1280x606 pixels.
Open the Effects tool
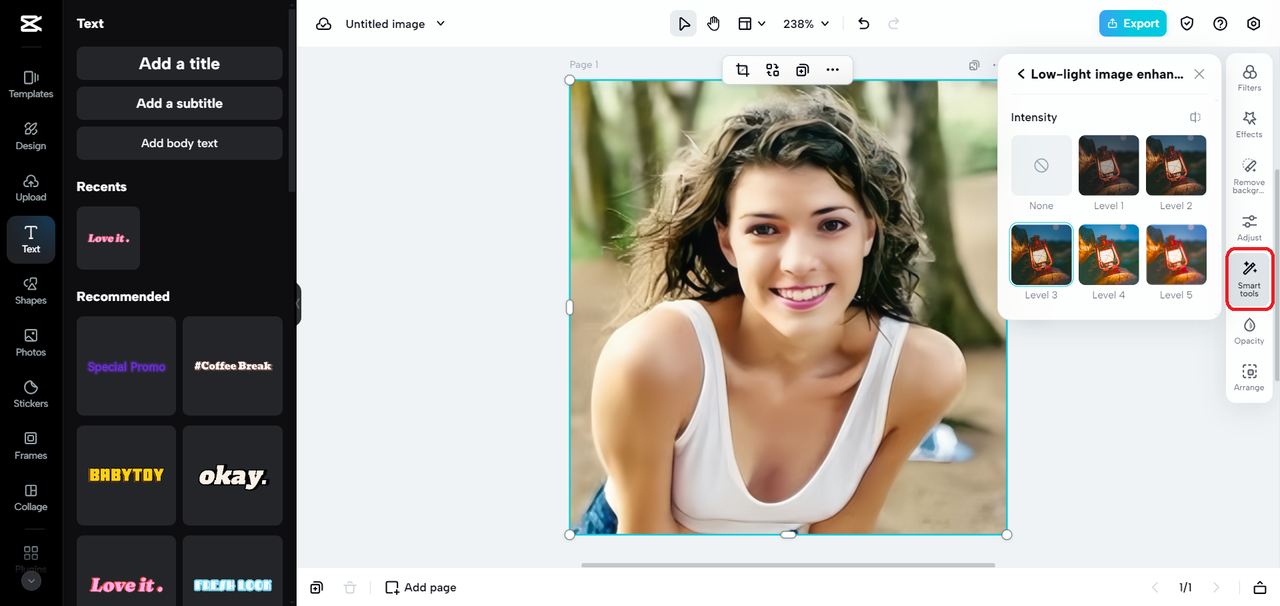[1249, 125]
